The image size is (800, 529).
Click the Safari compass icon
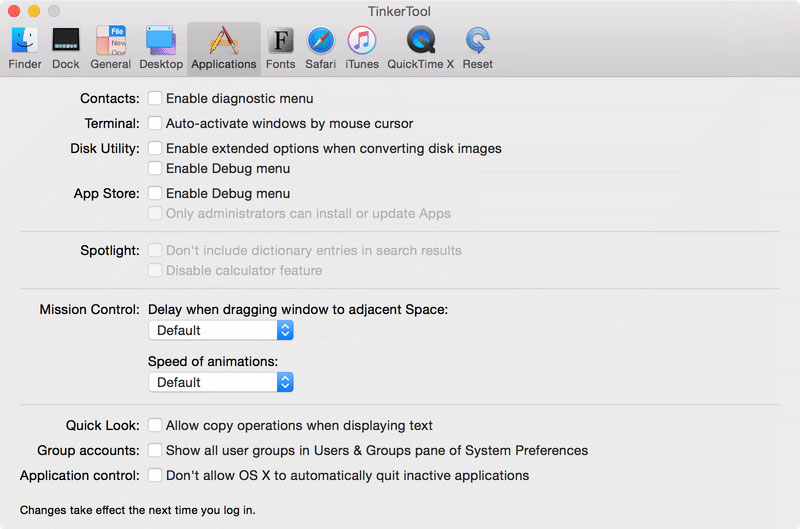320,41
